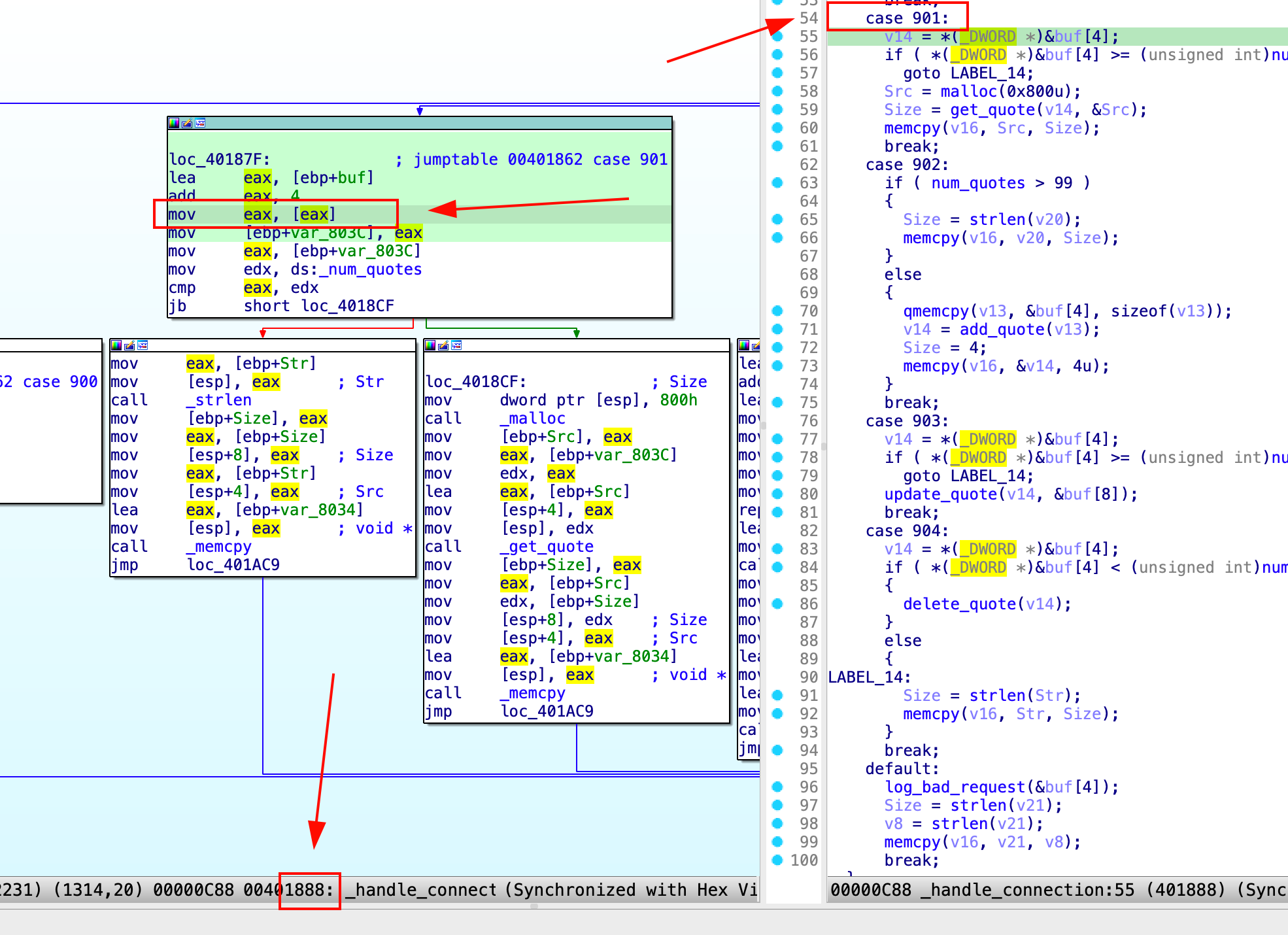
Task: Click 'case 900' jumptable comment text
Action: [60, 382]
